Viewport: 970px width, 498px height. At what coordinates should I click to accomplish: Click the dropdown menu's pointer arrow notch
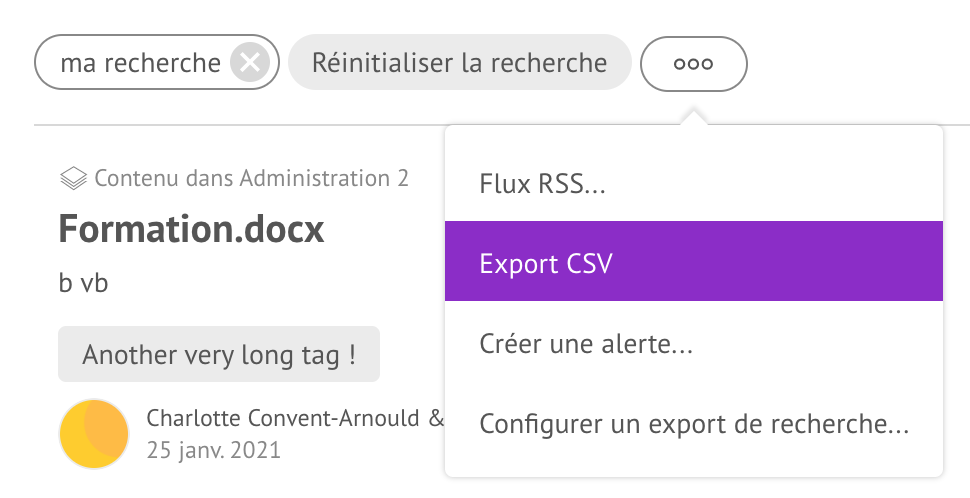[x=693, y=118]
